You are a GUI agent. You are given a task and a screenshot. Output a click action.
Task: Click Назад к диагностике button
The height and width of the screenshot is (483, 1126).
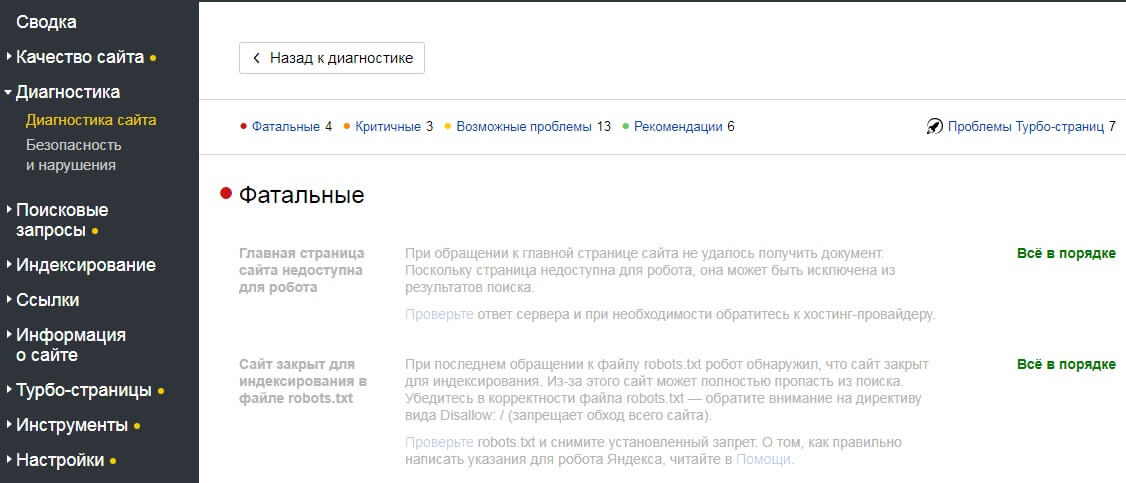click(x=332, y=58)
